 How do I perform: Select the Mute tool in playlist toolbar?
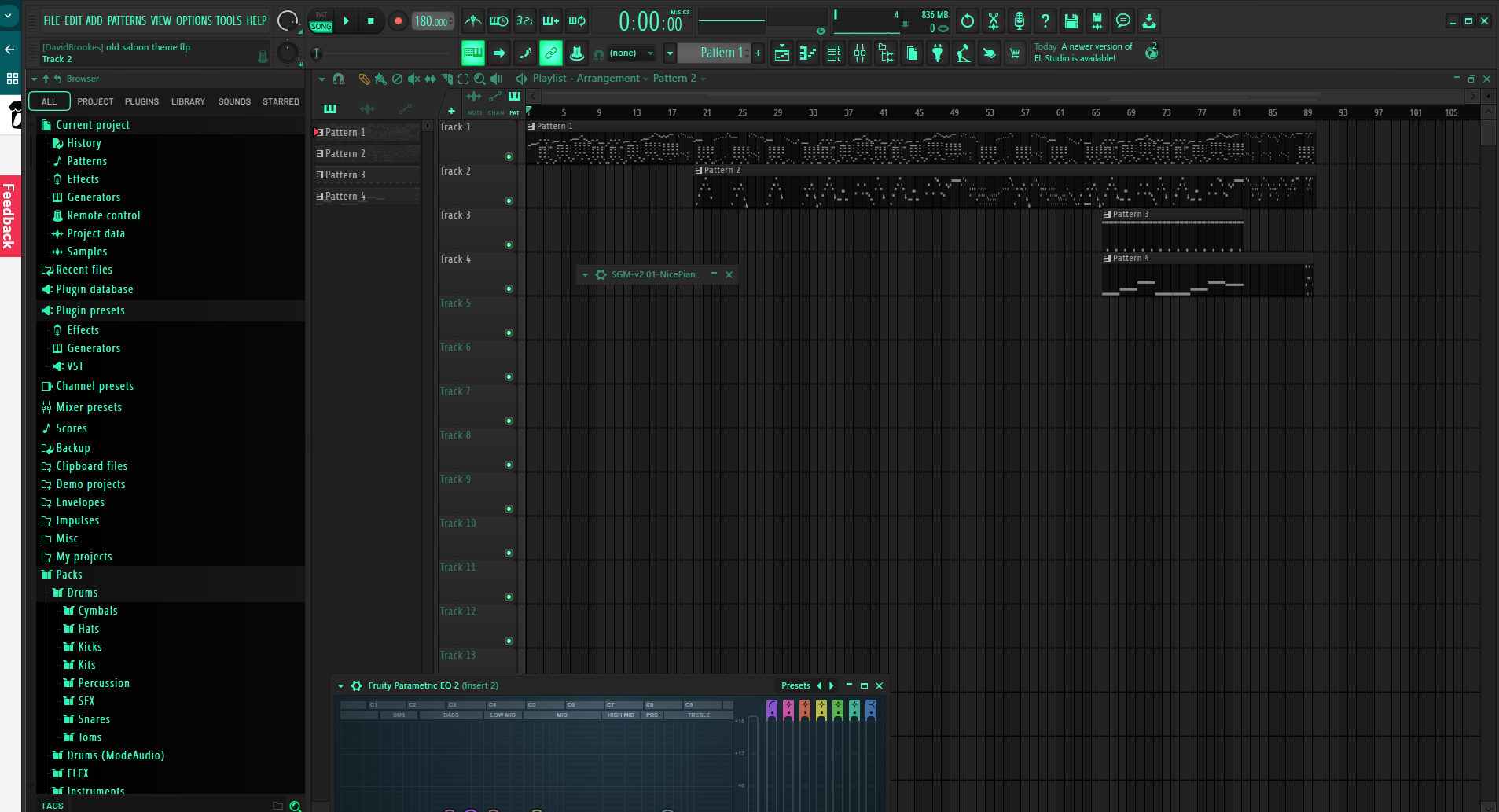(x=413, y=79)
